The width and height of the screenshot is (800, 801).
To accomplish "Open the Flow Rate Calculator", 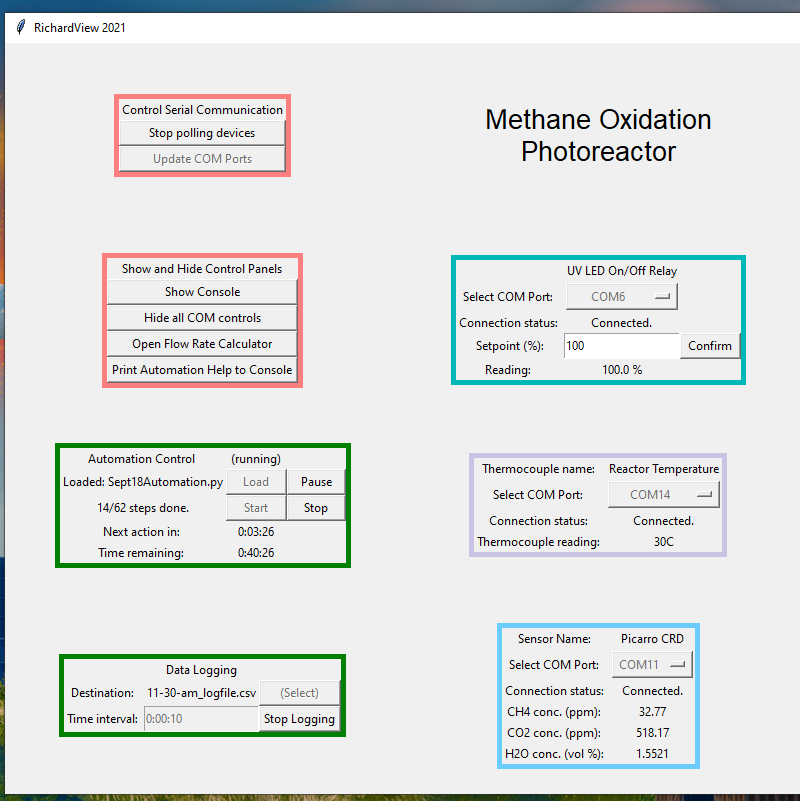I will tap(202, 344).
